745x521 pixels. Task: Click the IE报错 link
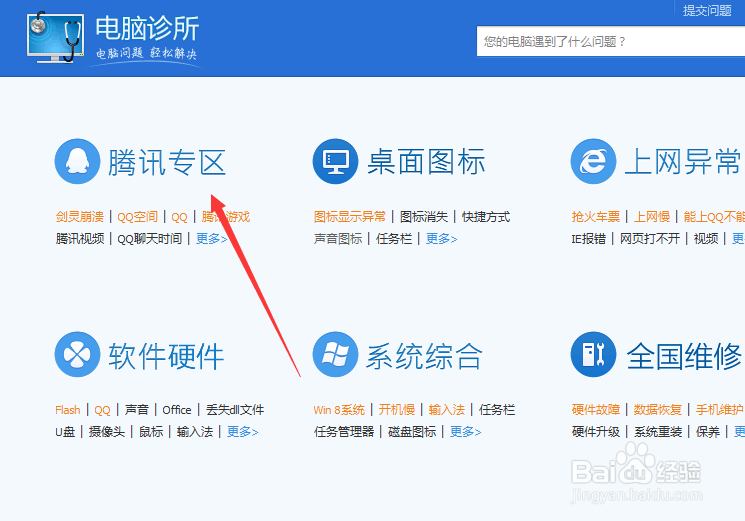pyautogui.click(x=589, y=238)
